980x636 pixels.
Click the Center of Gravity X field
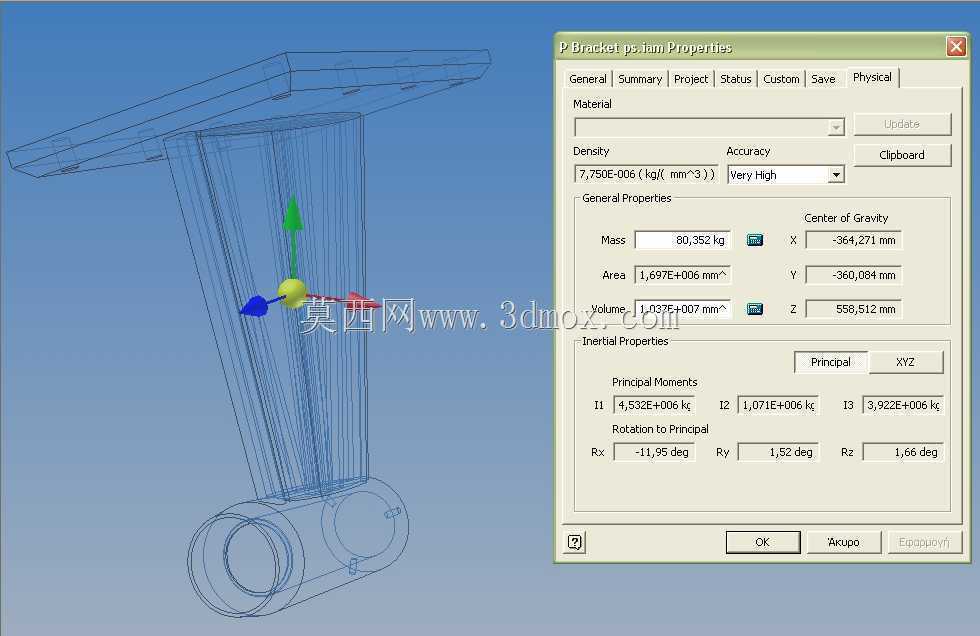point(854,240)
